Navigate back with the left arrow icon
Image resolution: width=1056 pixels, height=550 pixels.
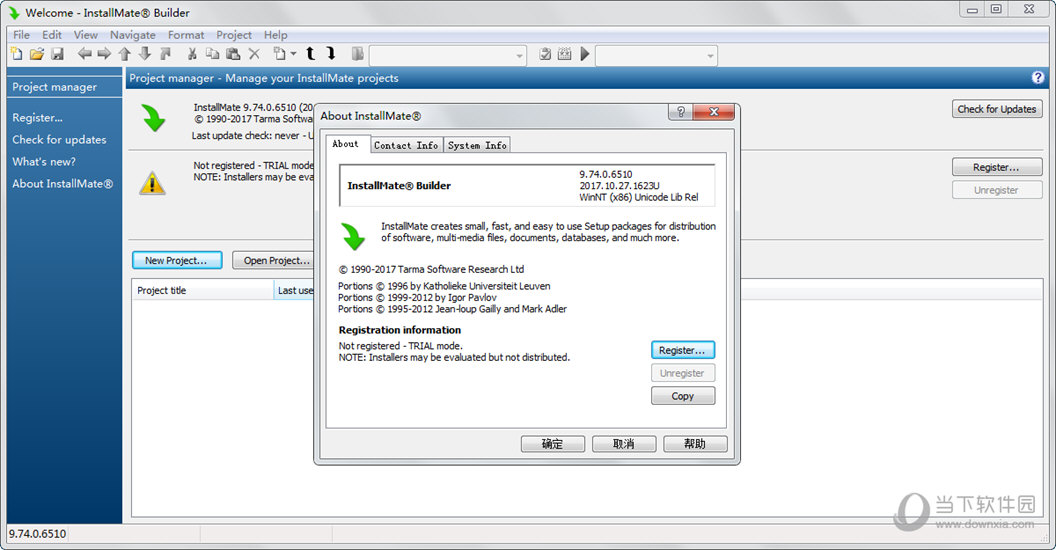pos(84,54)
